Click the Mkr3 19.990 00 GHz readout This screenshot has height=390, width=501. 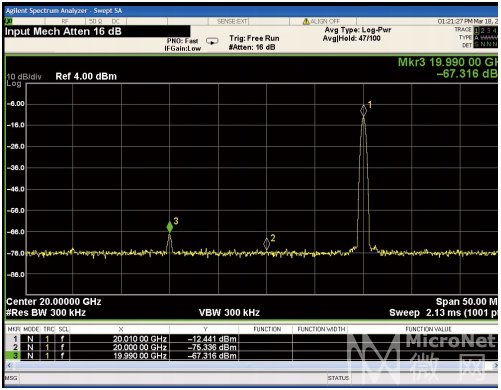pyautogui.click(x=448, y=62)
